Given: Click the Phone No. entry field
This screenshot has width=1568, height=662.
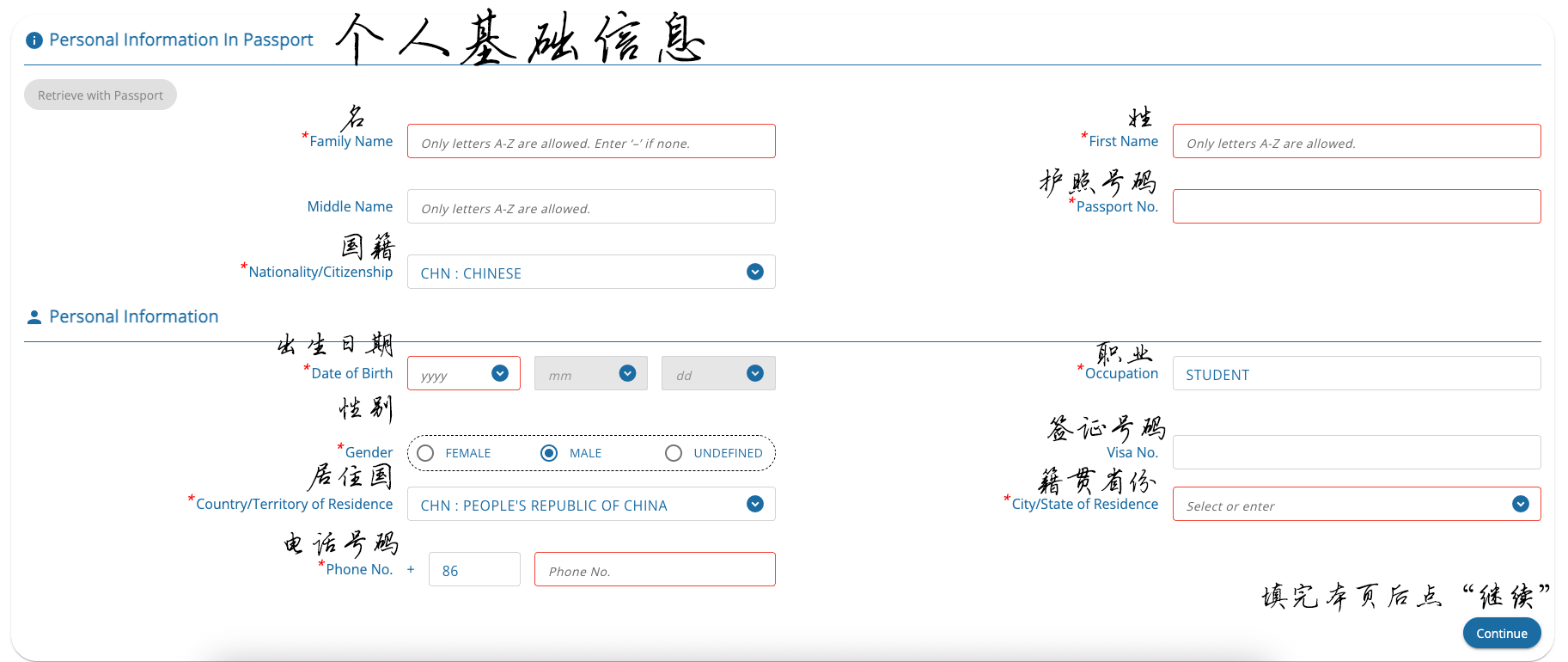Looking at the screenshot, I should pos(654,570).
